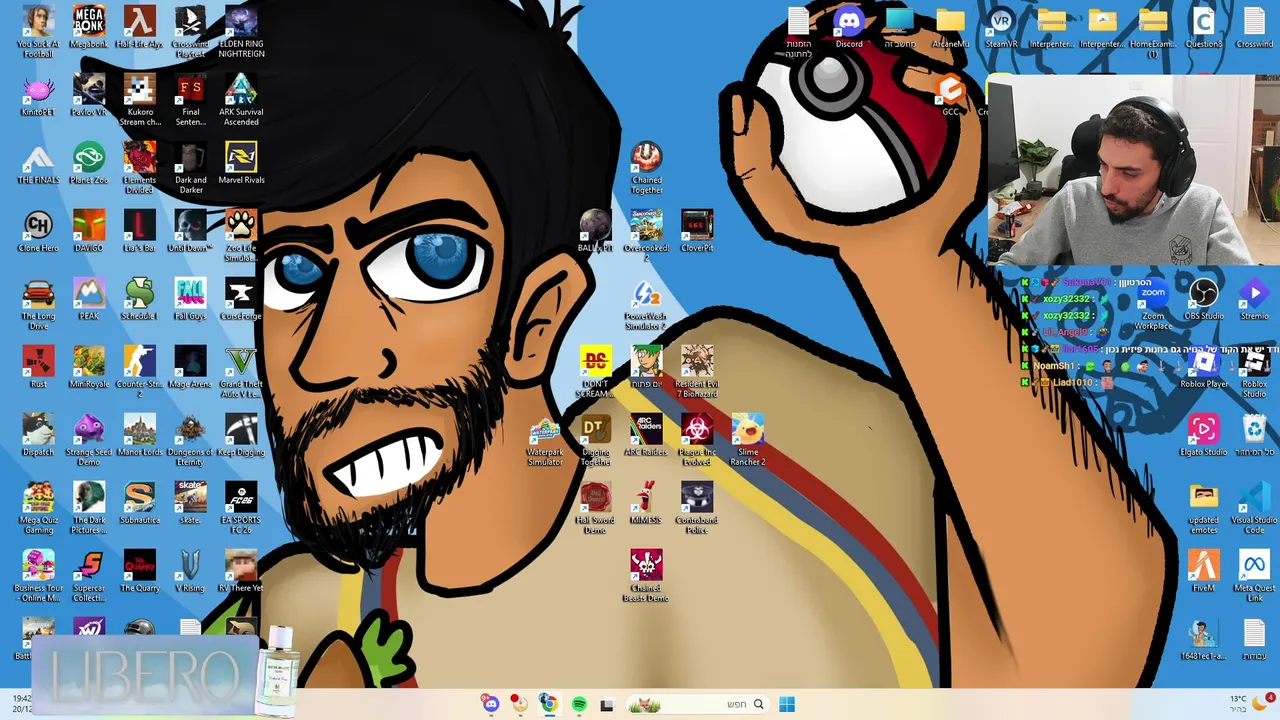The height and width of the screenshot is (720, 1280).
Task: Click the Windows Start button in taskbar
Action: (x=787, y=704)
